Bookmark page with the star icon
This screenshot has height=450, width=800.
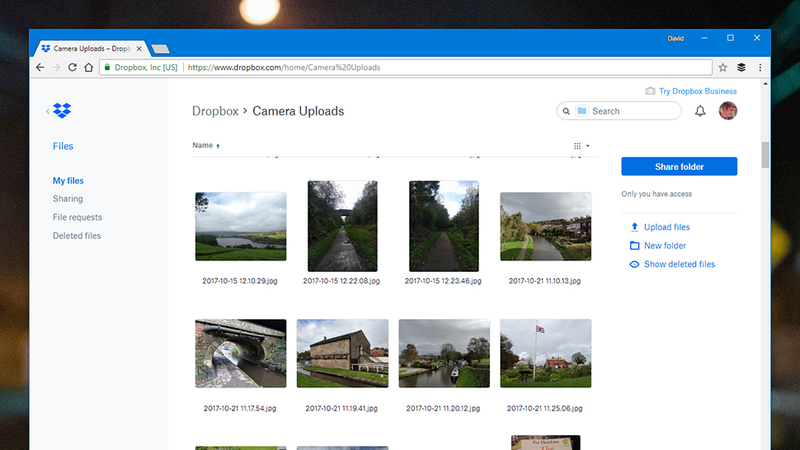723,67
